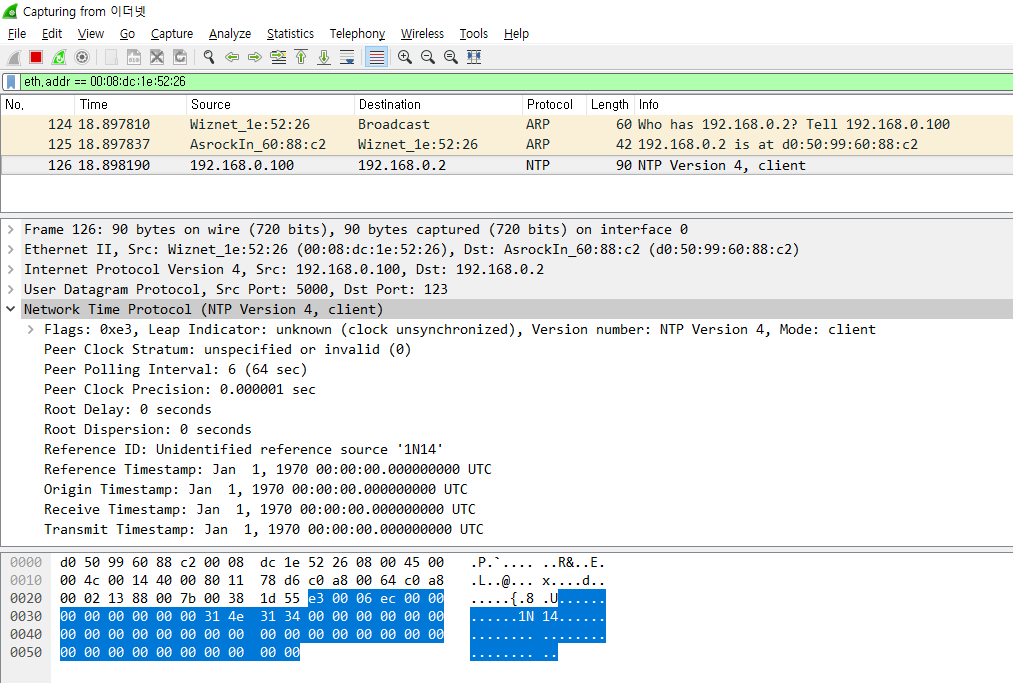1013x683 pixels.
Task: Open the Tools menu
Action: [x=474, y=34]
